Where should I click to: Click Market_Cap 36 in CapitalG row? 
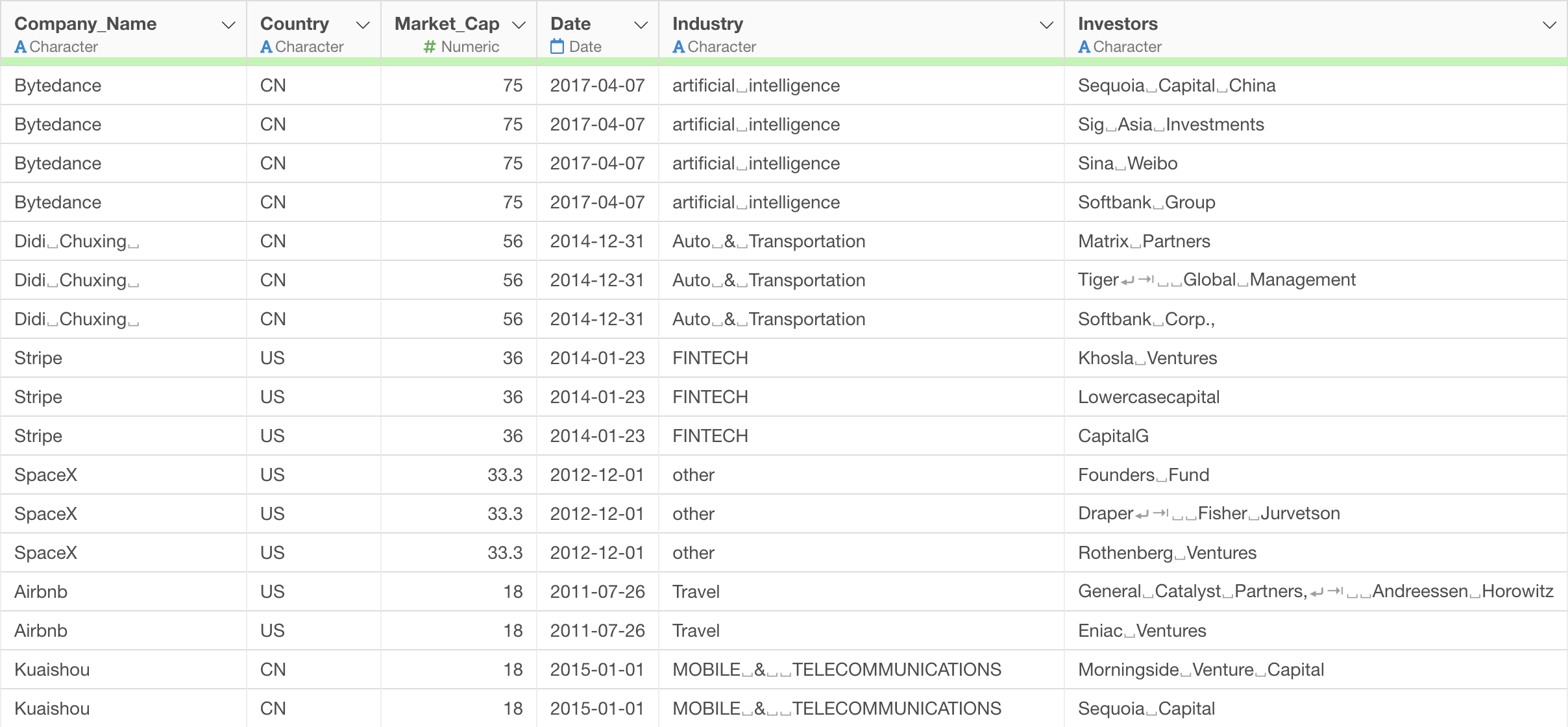pos(513,436)
